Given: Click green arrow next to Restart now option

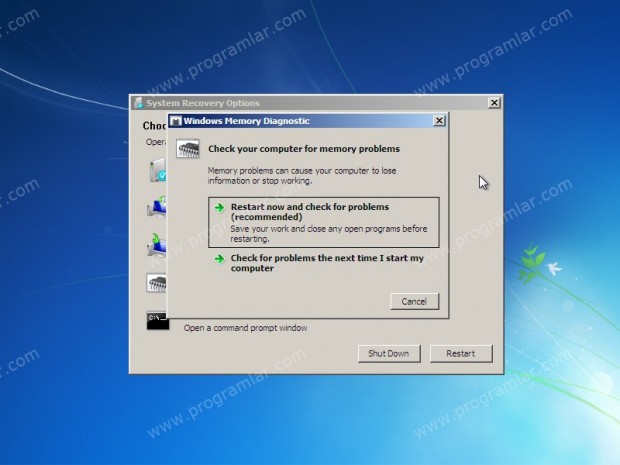Looking at the screenshot, I should coord(219,207).
